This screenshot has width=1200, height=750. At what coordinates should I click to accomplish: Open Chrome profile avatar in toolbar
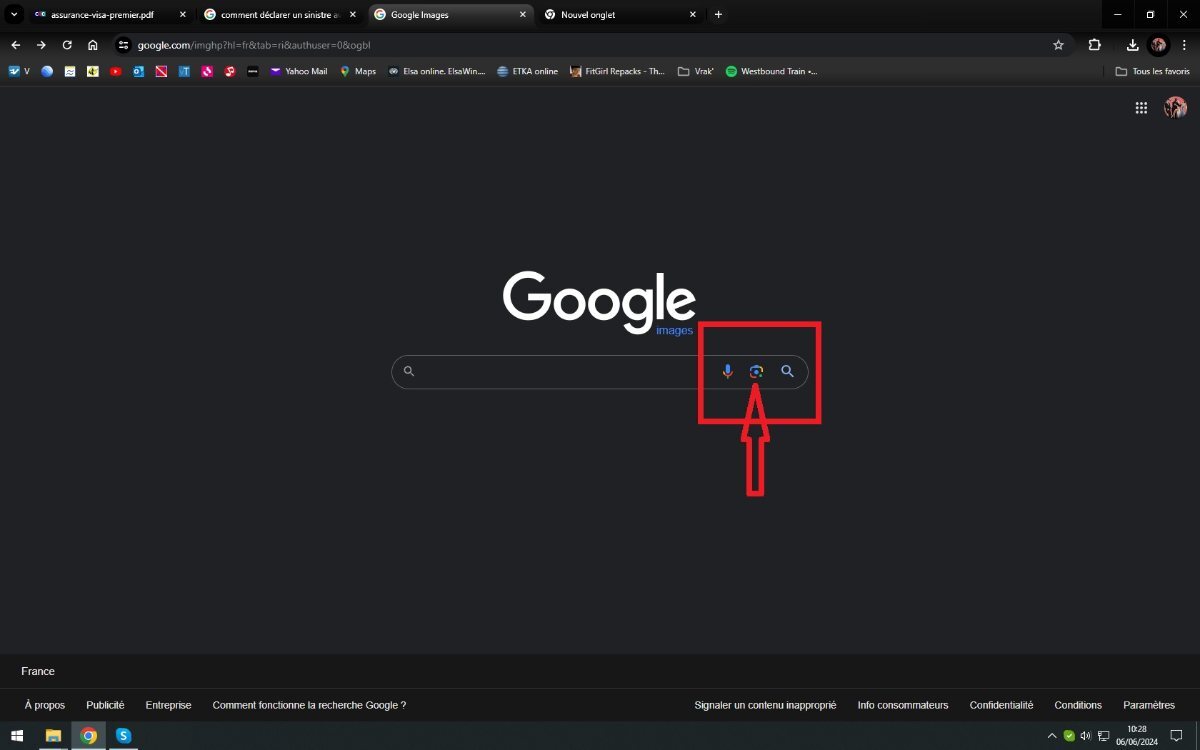coord(1159,45)
